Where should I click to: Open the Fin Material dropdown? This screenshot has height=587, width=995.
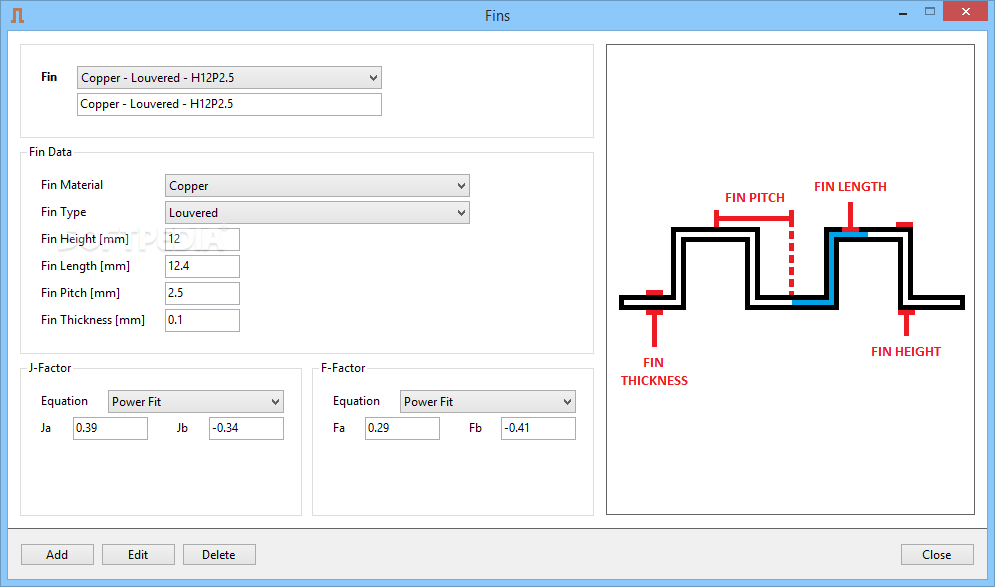[x=317, y=186]
